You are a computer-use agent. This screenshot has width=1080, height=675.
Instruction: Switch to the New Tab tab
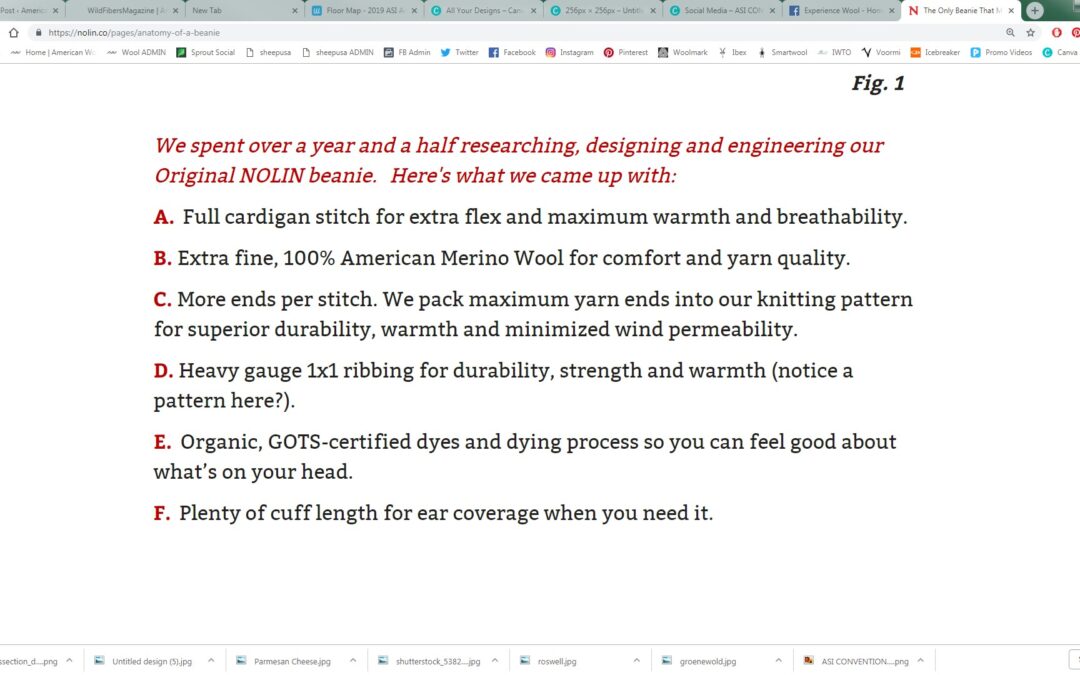coord(241,10)
